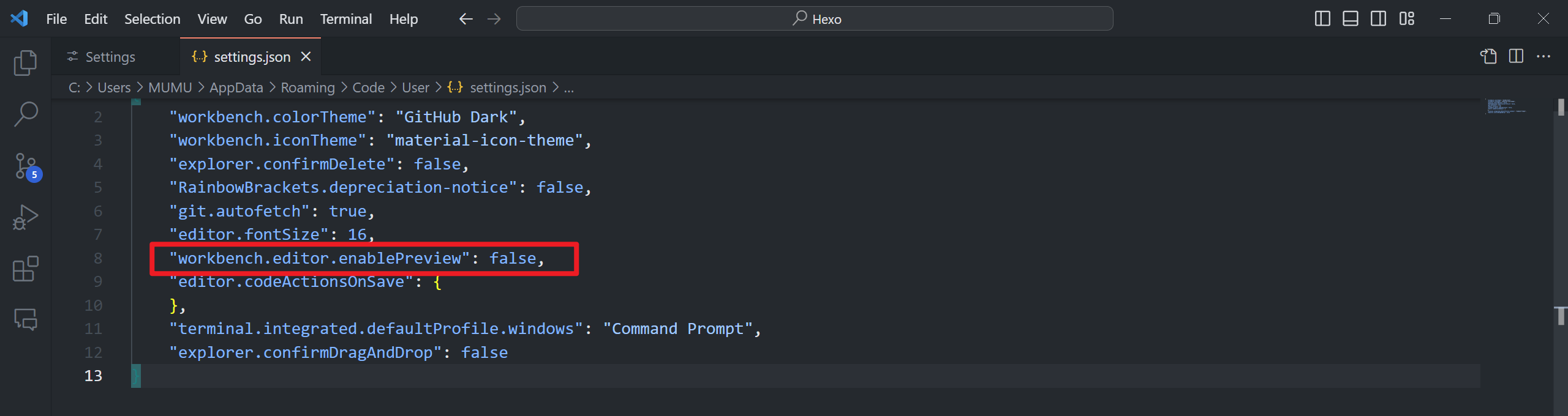Open the Extensions view icon
This screenshot has height=416, width=1568.
coord(25,269)
